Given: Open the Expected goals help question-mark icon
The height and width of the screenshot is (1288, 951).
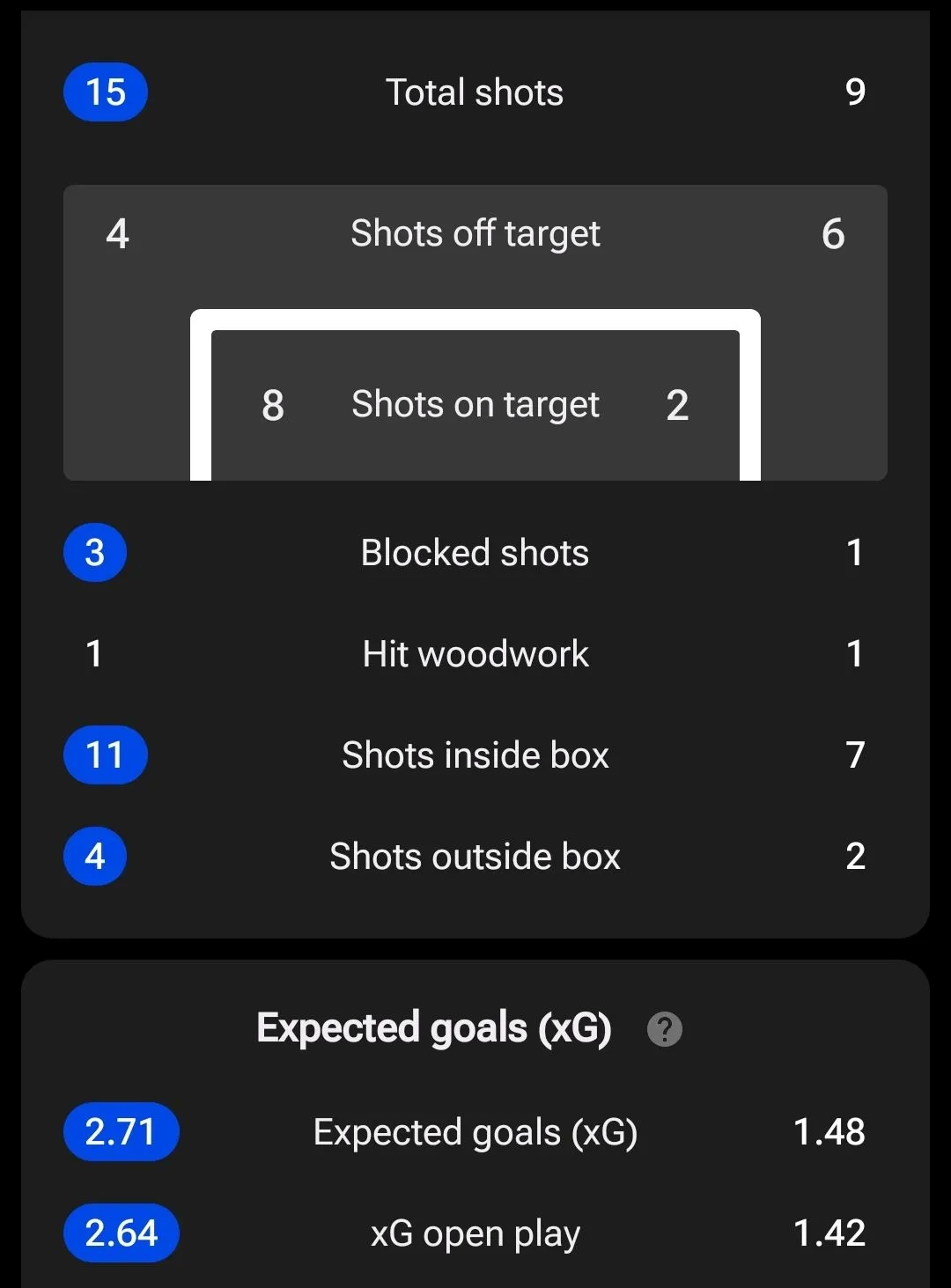Looking at the screenshot, I should pos(665,1028).
